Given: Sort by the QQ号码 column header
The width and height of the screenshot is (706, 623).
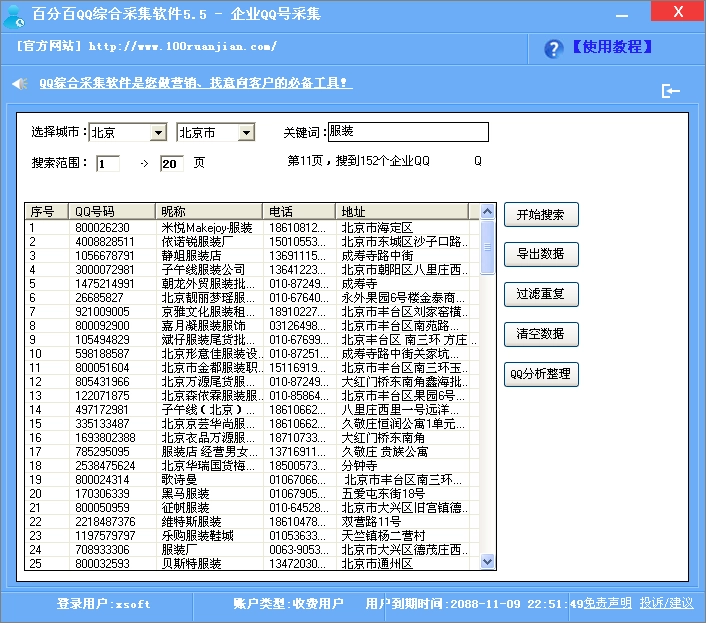Looking at the screenshot, I should pos(112,212).
